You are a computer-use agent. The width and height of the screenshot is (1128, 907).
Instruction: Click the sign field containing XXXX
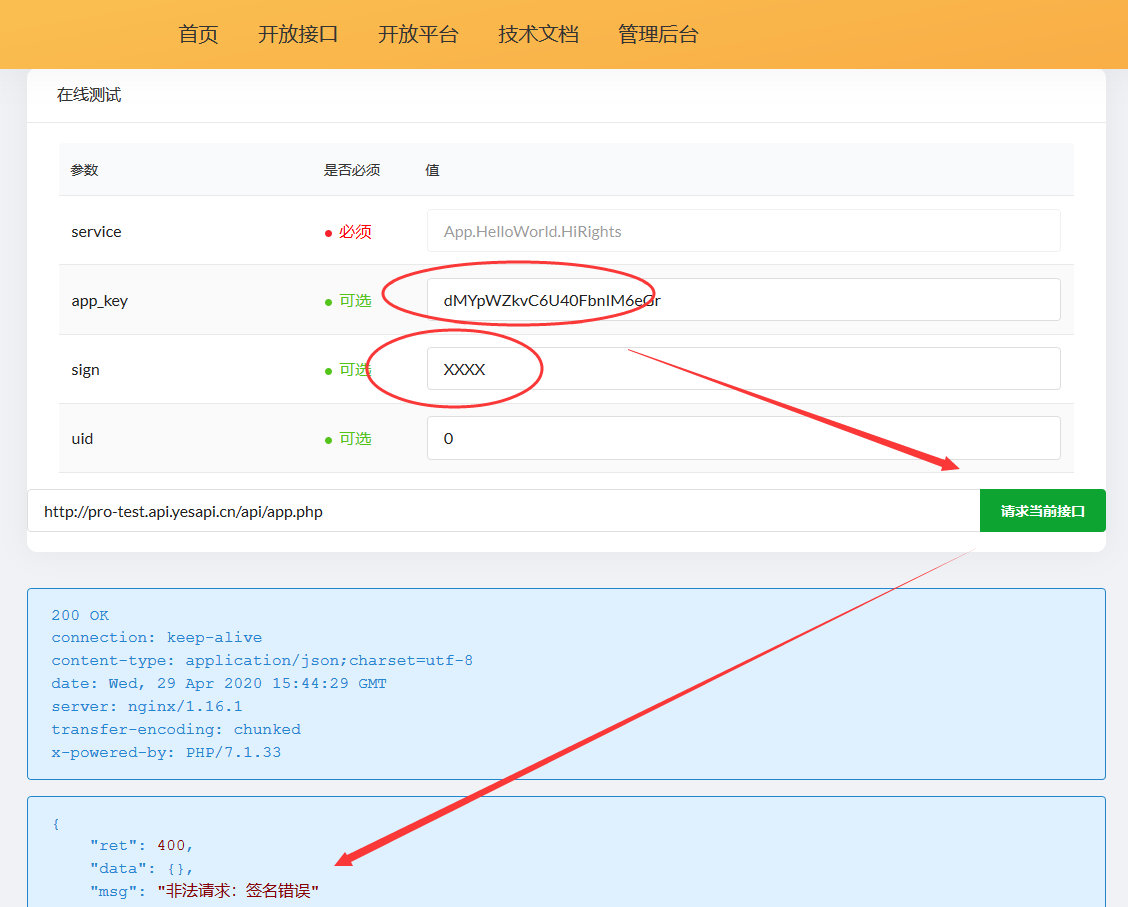pos(743,369)
